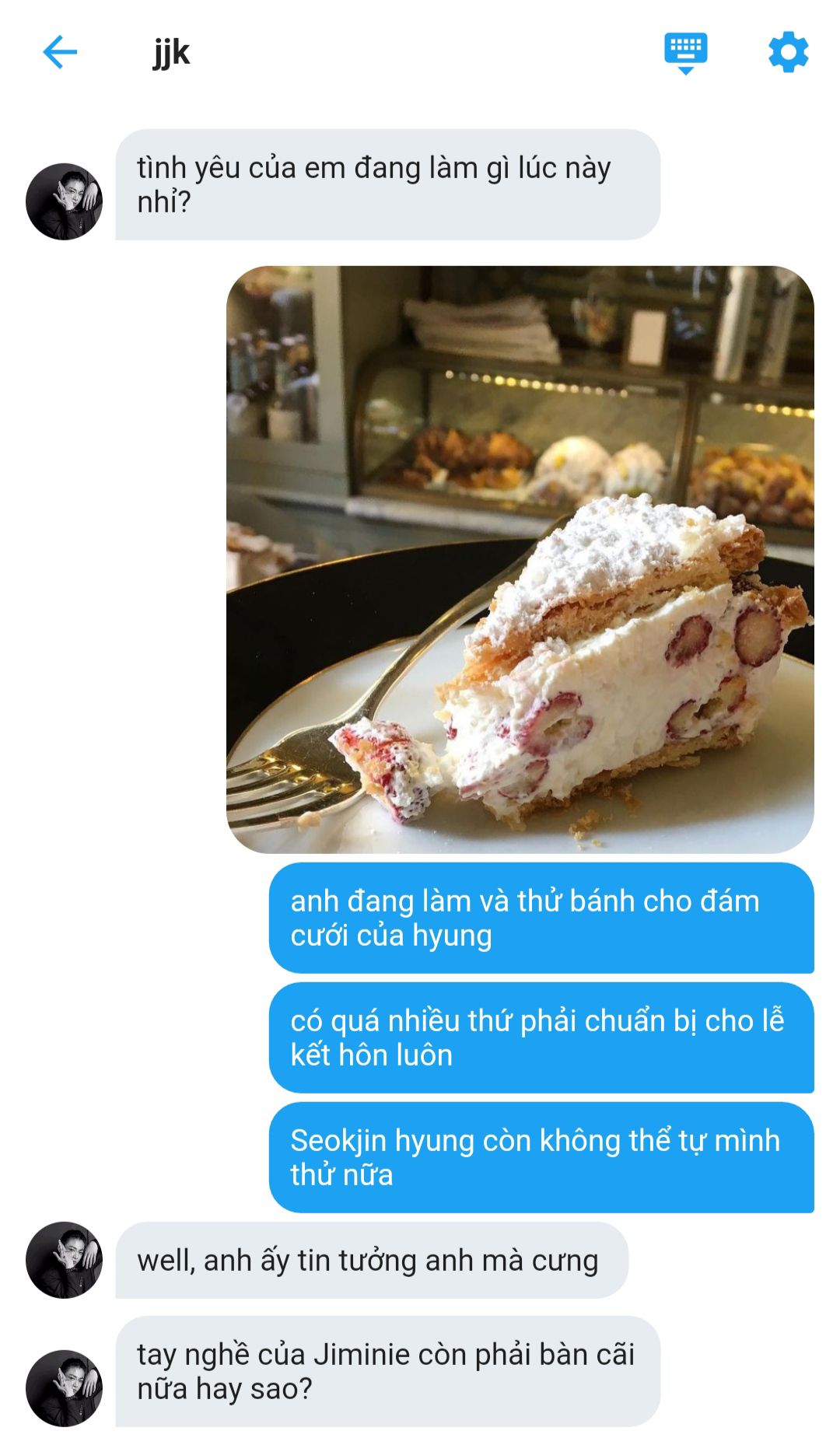Hide the keyboard using the keyboard icon
Image resolution: width=840 pixels, height=1438 pixels.
(685, 53)
